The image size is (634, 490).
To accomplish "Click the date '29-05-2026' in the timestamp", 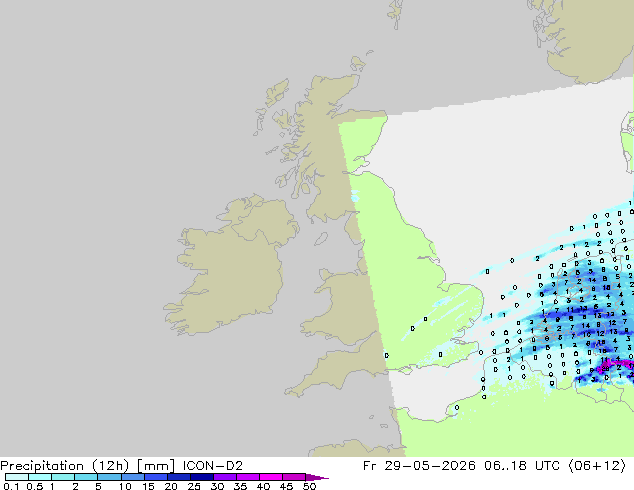I will point(430,466).
